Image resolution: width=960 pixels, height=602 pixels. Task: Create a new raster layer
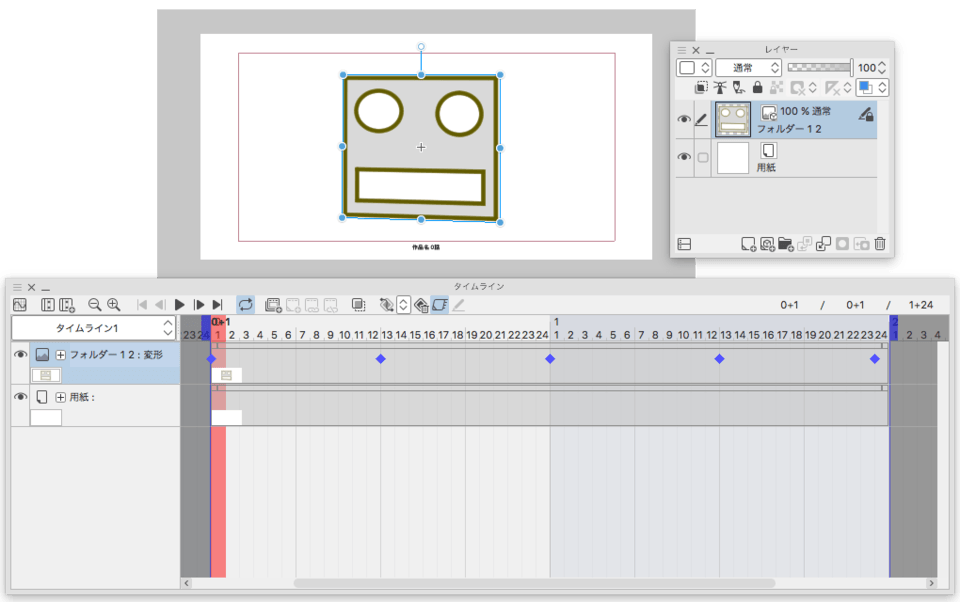747,244
